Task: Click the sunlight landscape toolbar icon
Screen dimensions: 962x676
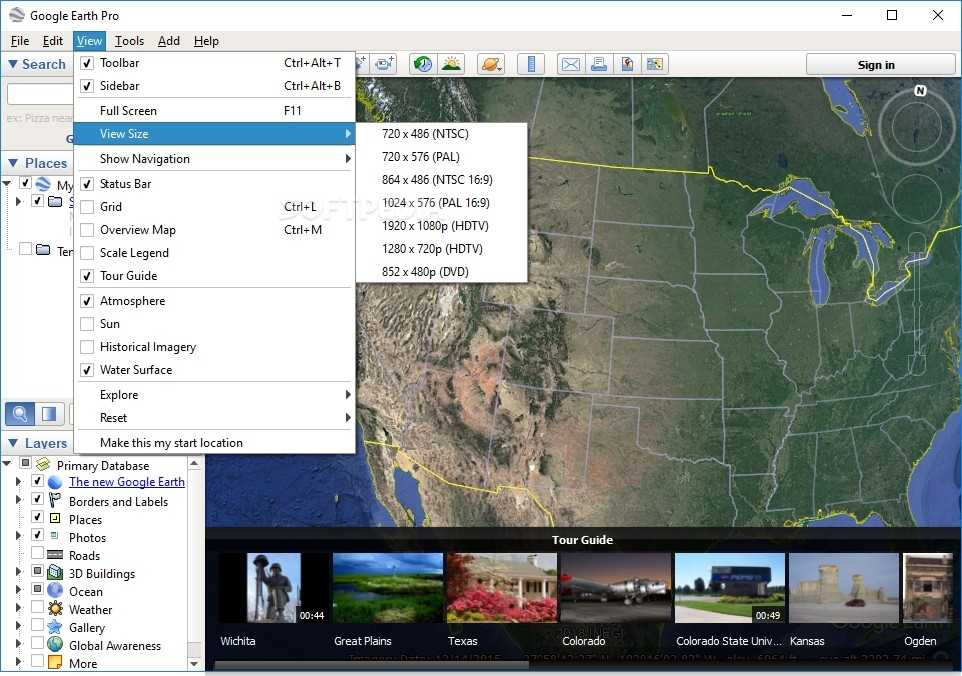Action: pos(452,64)
